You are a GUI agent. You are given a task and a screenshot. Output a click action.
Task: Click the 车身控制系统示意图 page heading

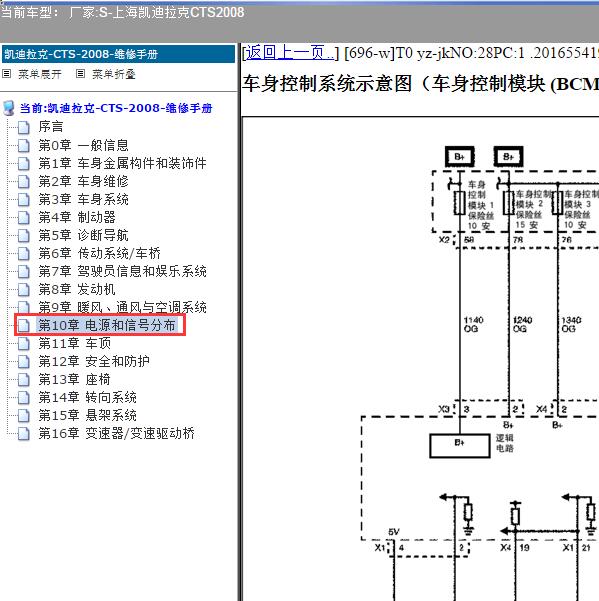pyautogui.click(x=420, y=84)
